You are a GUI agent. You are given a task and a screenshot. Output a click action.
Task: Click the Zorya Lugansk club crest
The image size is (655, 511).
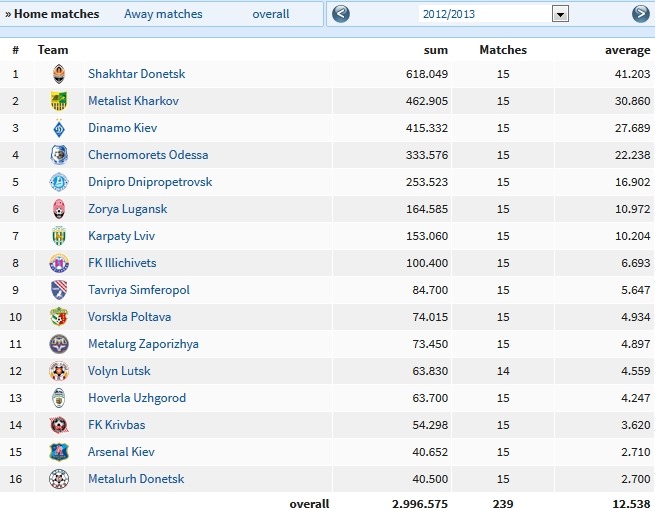point(59,209)
